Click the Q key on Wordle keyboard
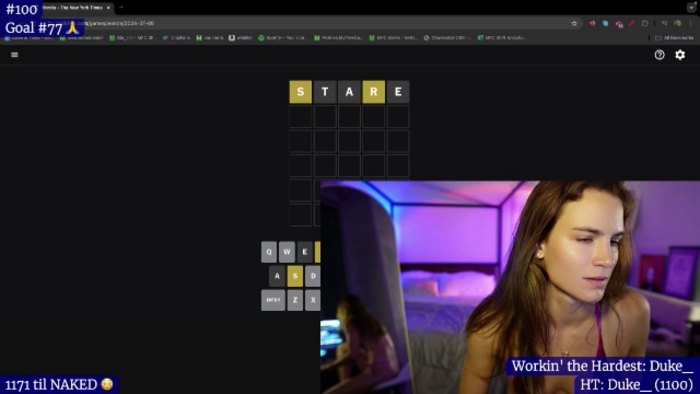700x394 pixels. 269,252
